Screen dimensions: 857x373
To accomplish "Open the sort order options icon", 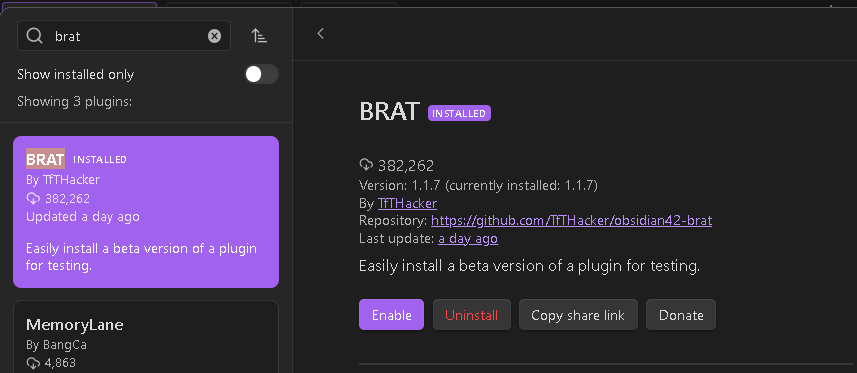I will (259, 36).
